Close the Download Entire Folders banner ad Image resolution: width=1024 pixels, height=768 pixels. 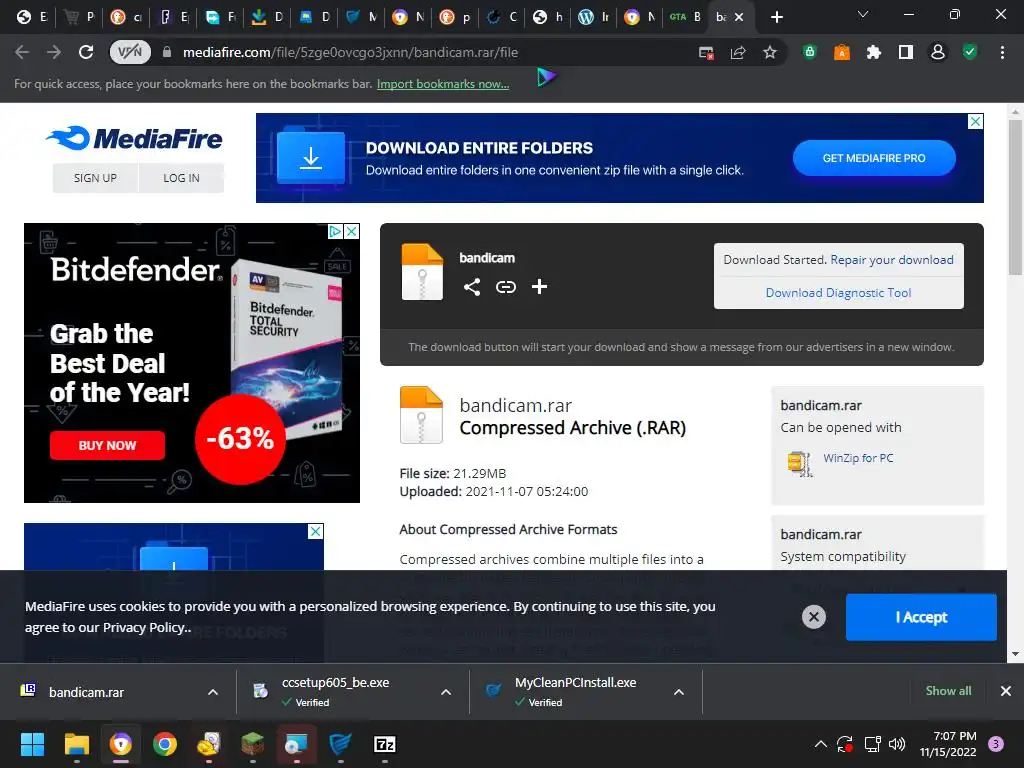(x=975, y=121)
